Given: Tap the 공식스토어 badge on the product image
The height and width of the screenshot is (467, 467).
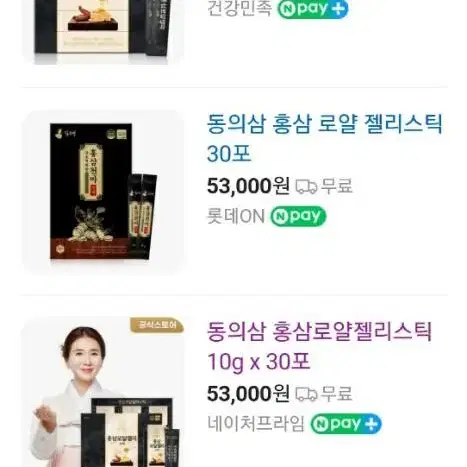Looking at the screenshot, I should (x=157, y=325).
